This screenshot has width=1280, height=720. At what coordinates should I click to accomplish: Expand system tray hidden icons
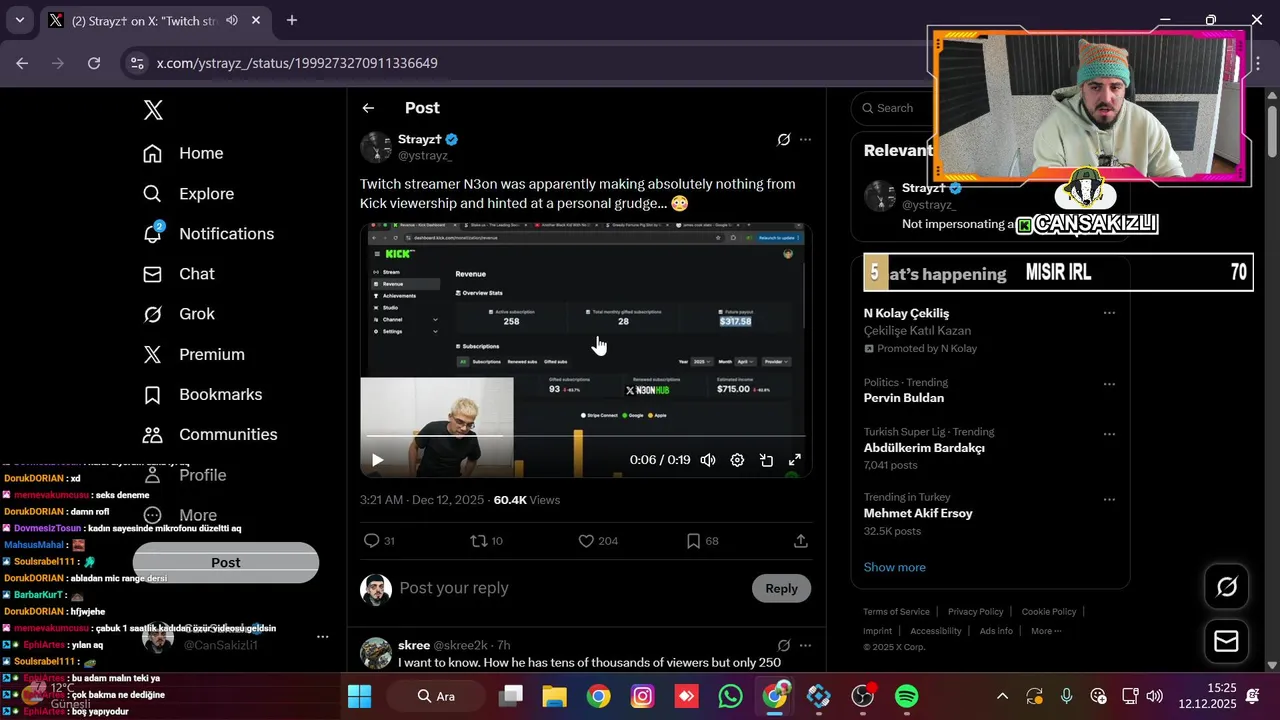1002,696
